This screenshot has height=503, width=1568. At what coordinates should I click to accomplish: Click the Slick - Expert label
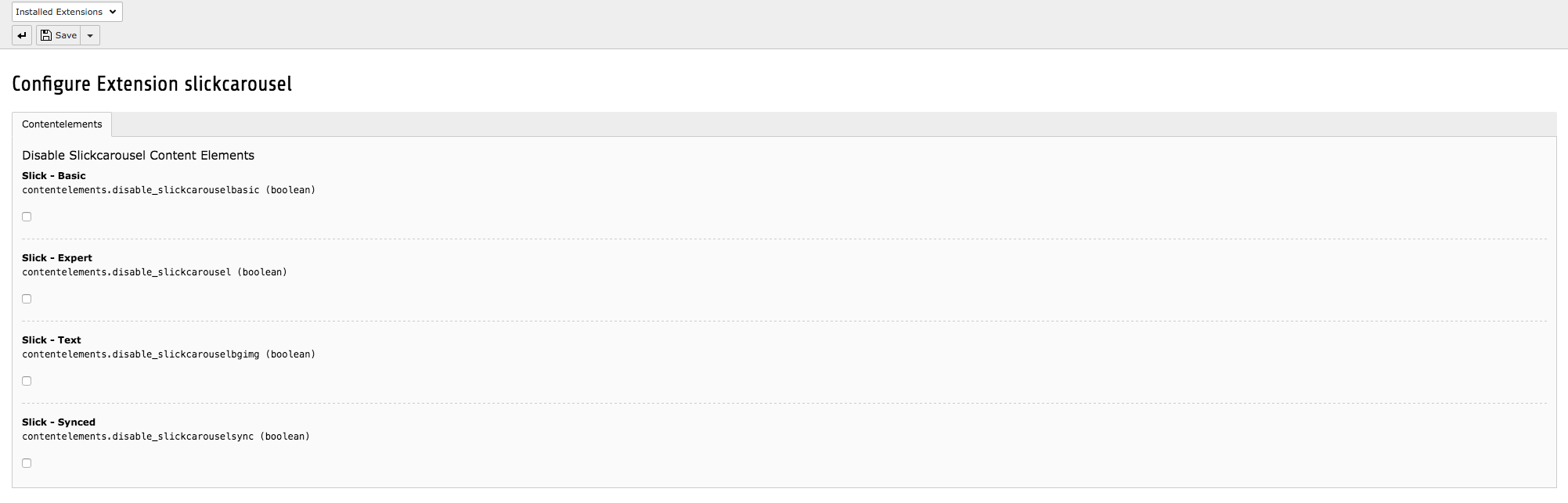click(x=57, y=258)
